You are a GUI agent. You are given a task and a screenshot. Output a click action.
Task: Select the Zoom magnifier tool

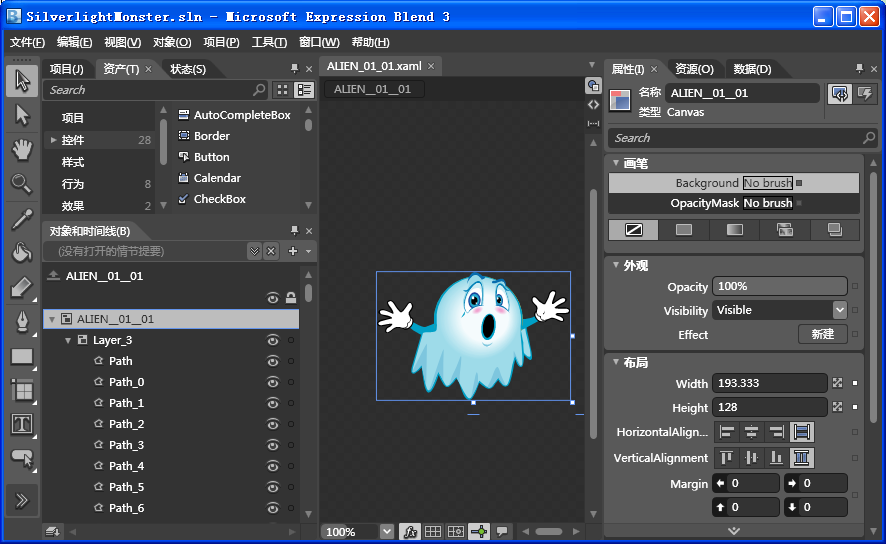[x=22, y=184]
